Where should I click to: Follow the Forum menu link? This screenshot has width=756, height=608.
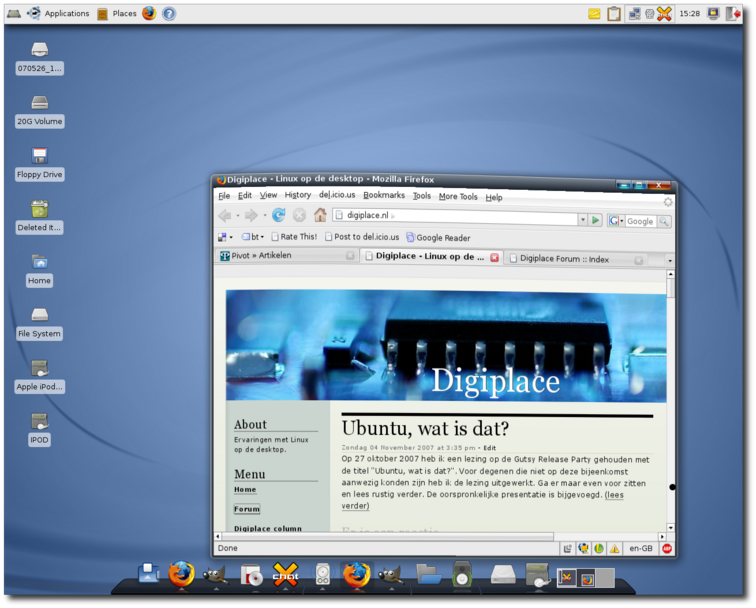247,509
